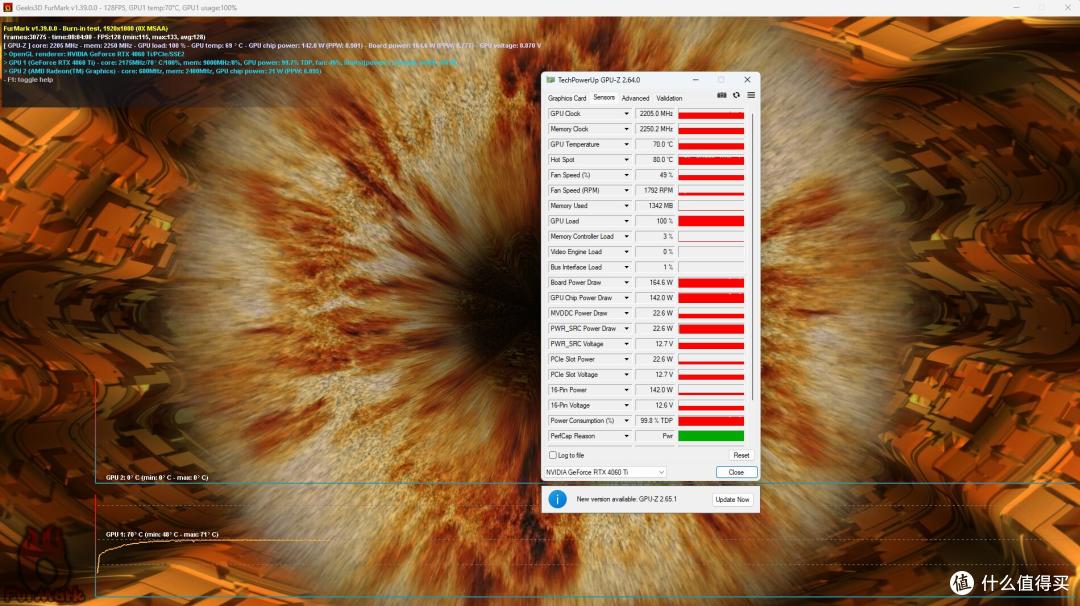Click the 99.8 % TDP value
Screen dimensions: 1080x606
654,421
